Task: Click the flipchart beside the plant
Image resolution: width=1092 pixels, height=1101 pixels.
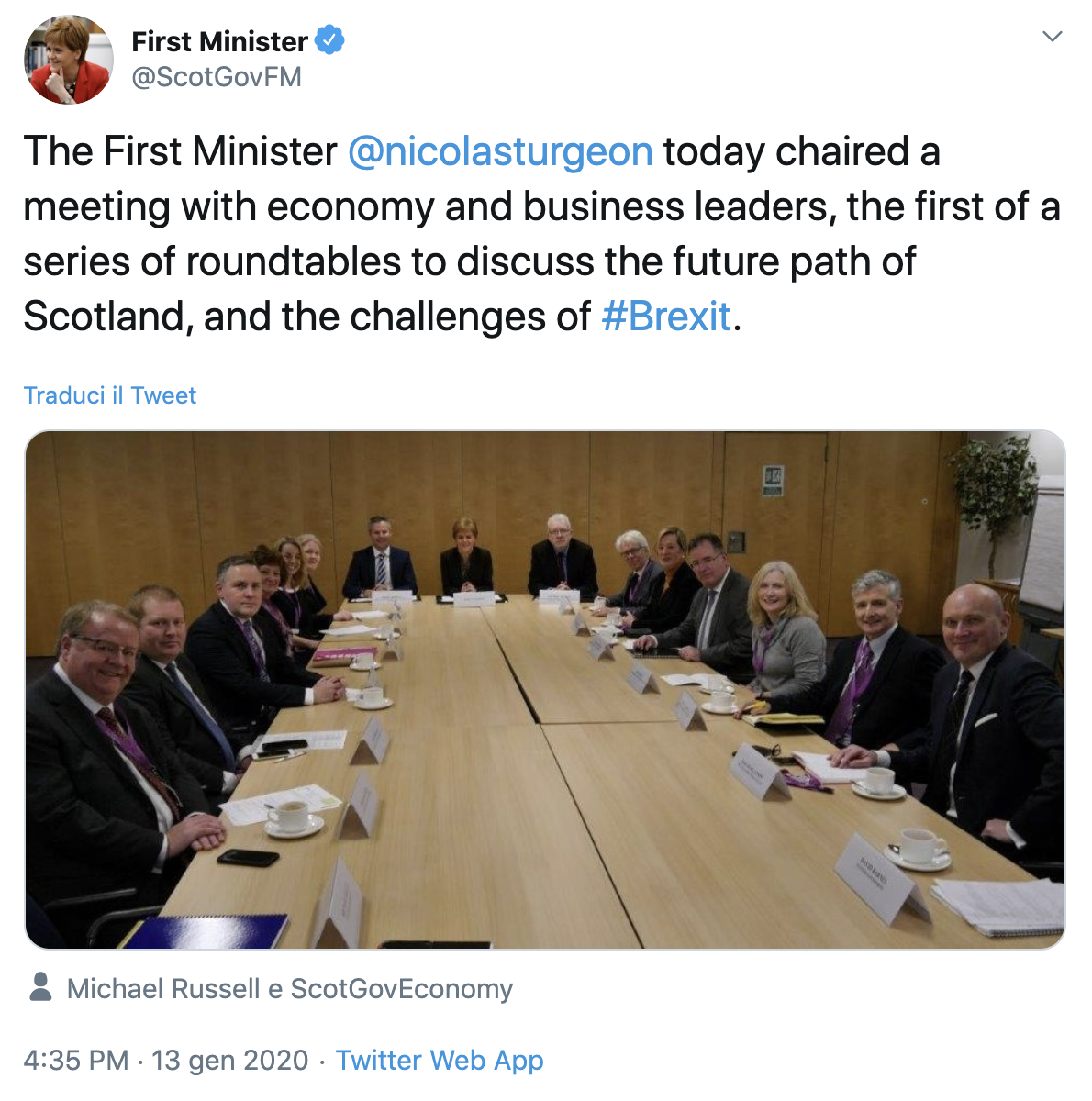Action: 1044,546
